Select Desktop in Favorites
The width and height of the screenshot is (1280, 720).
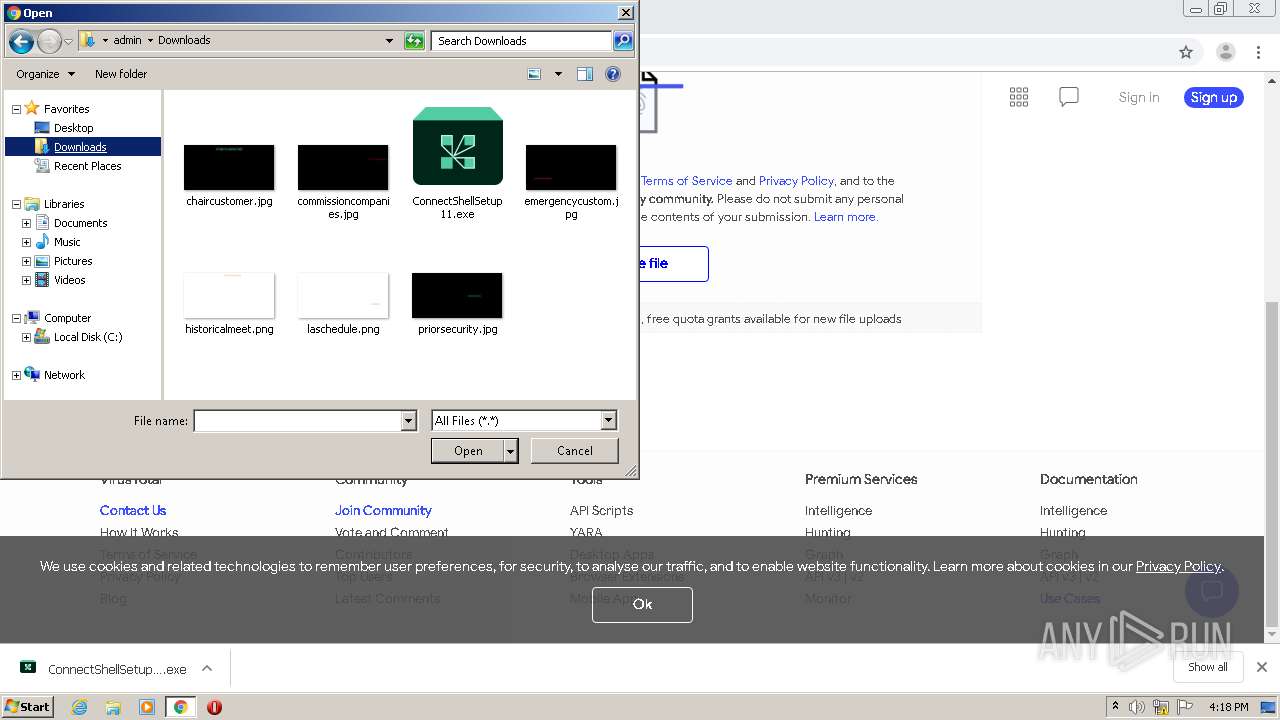73,128
